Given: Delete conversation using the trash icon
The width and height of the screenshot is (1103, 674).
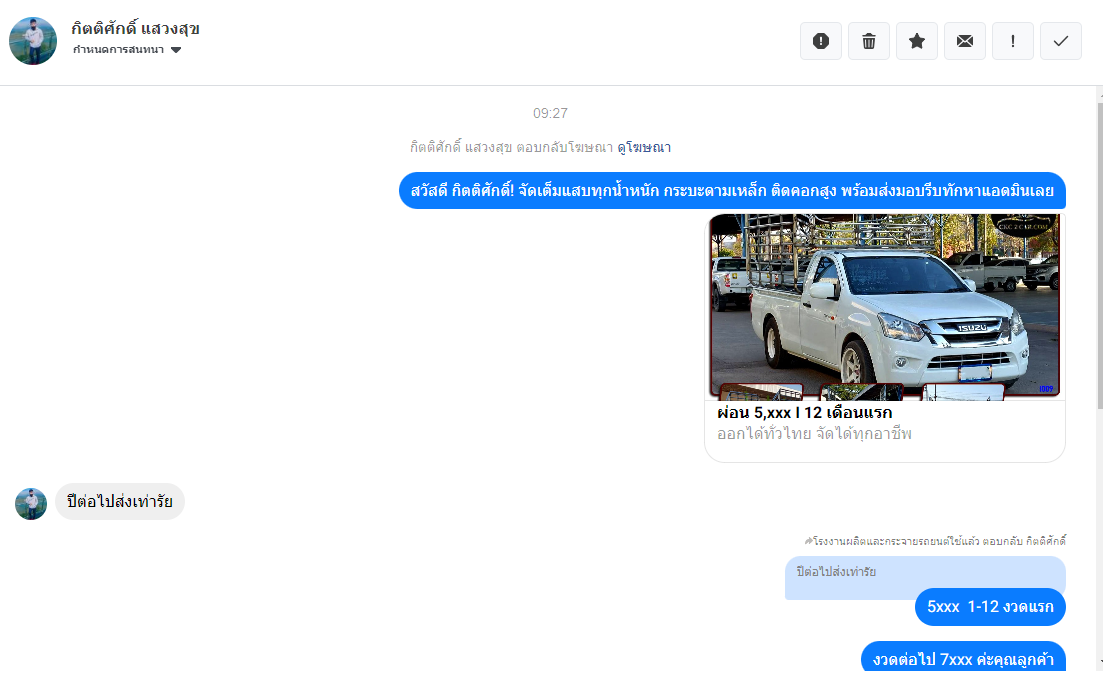Looking at the screenshot, I should pos(869,41).
